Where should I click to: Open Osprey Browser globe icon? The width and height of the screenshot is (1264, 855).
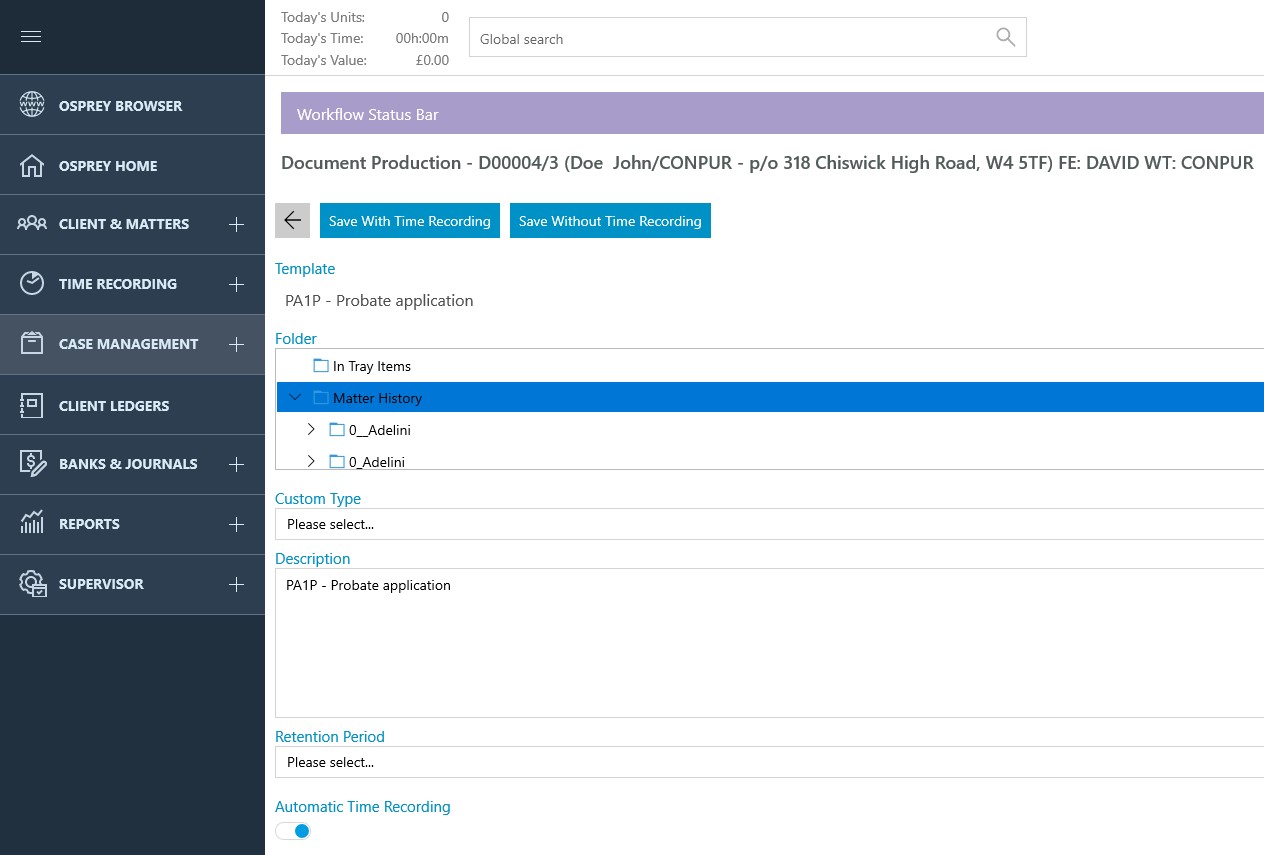(x=32, y=105)
